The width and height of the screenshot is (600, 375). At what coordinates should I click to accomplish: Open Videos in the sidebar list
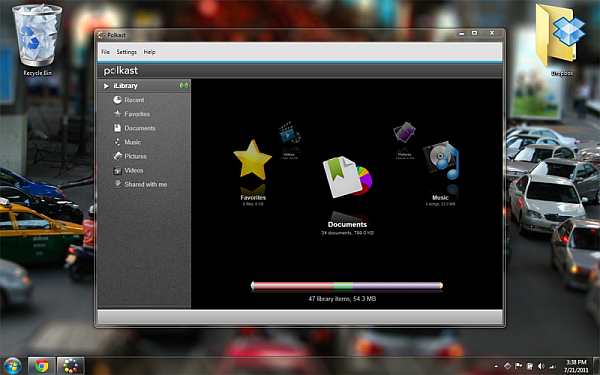pos(134,170)
